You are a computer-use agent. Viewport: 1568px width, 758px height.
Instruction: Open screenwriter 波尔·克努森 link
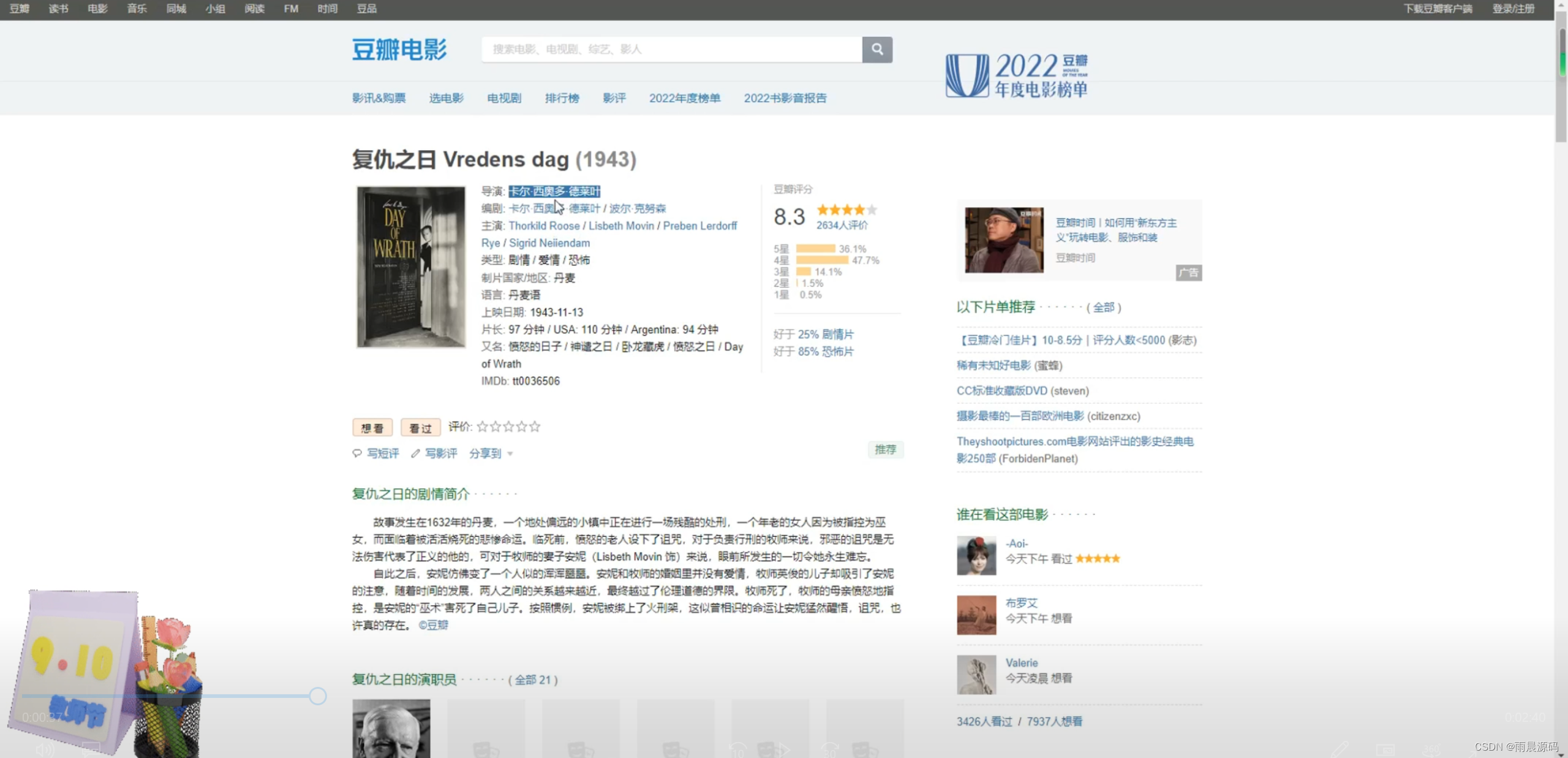638,208
